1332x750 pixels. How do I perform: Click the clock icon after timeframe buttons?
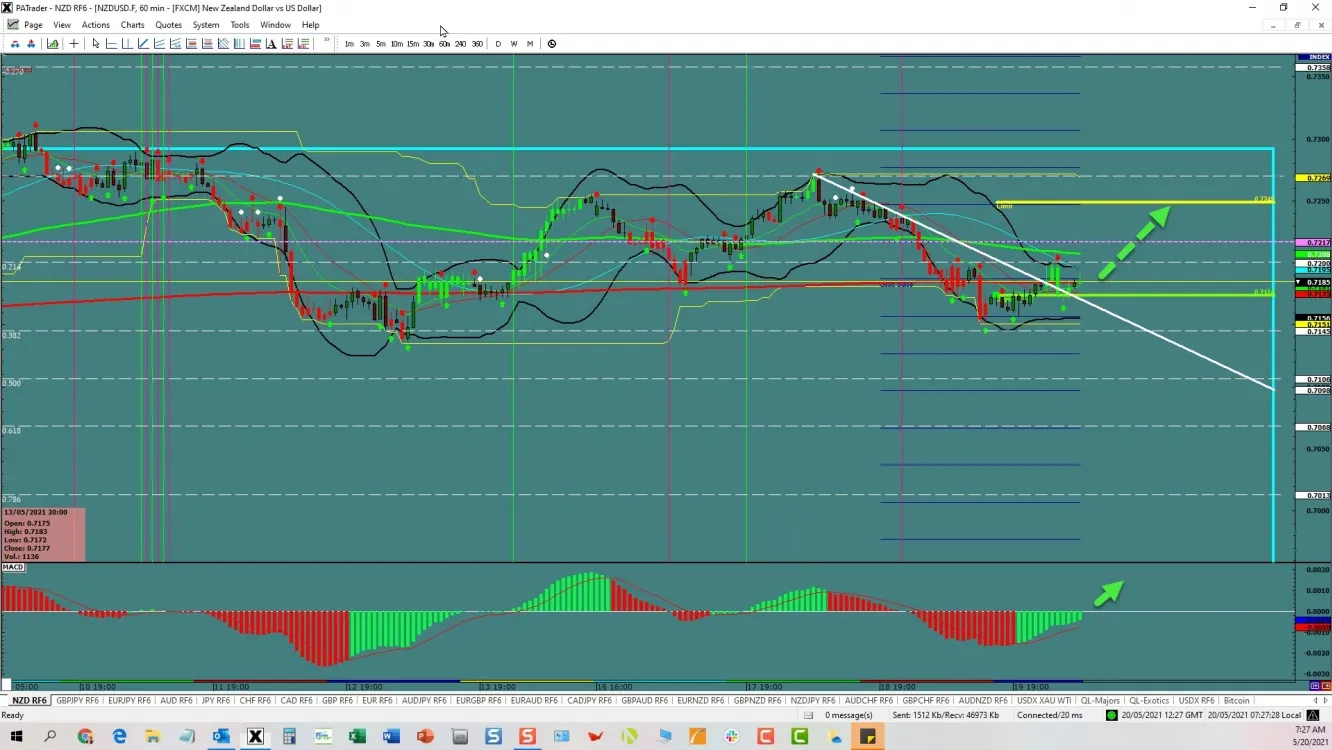point(552,44)
